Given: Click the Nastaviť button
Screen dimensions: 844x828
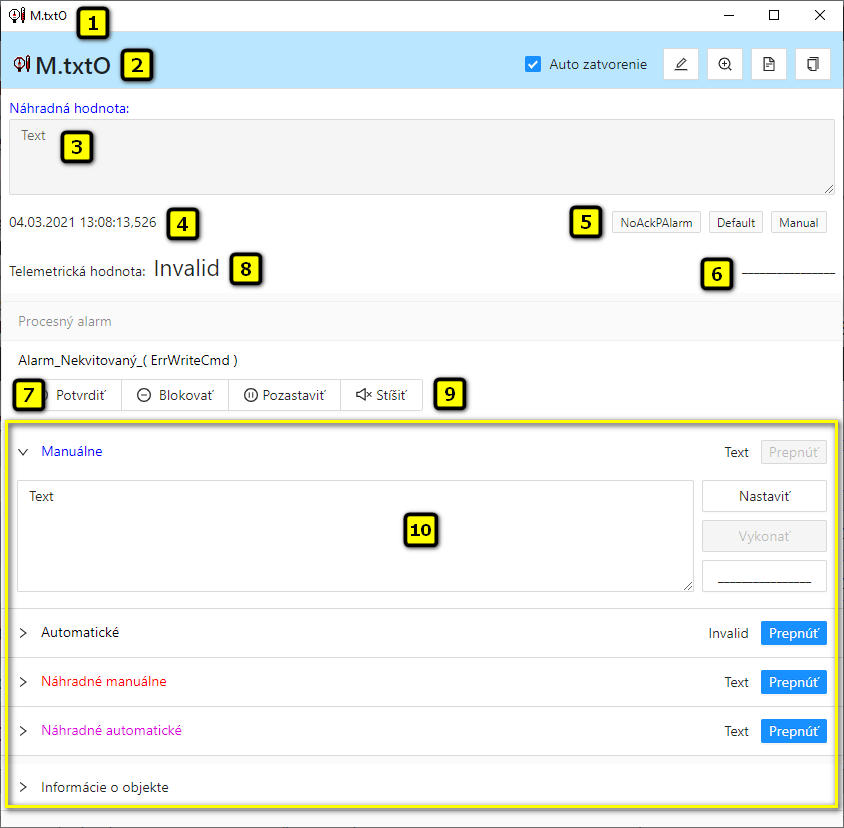Looking at the screenshot, I should coord(764,496).
